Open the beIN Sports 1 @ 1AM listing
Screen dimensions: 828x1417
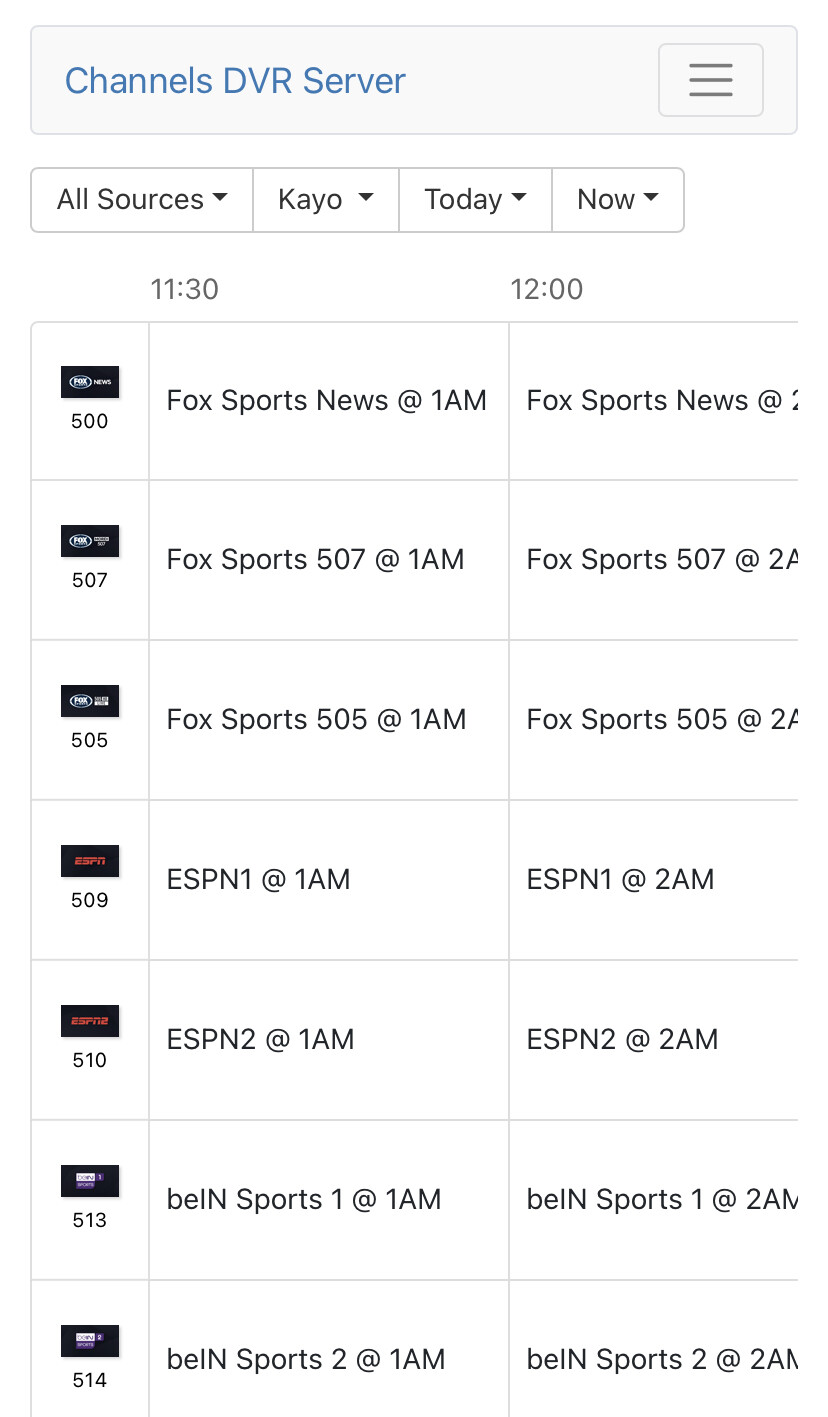coord(304,1200)
